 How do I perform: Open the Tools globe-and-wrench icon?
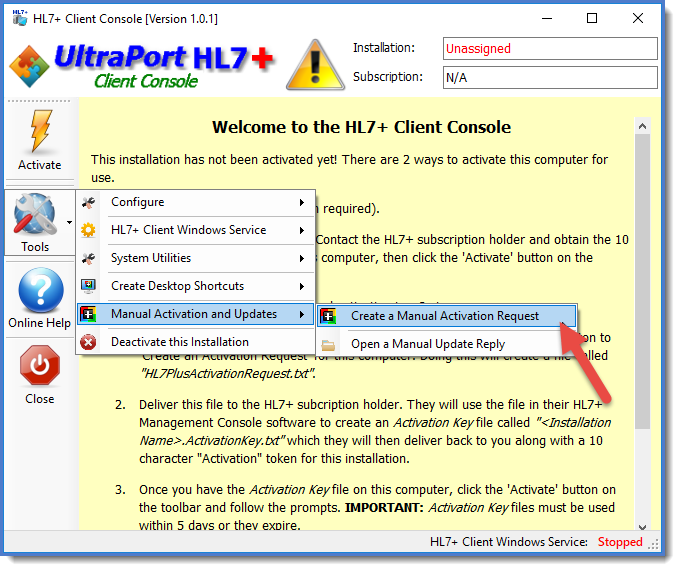click(x=34, y=215)
